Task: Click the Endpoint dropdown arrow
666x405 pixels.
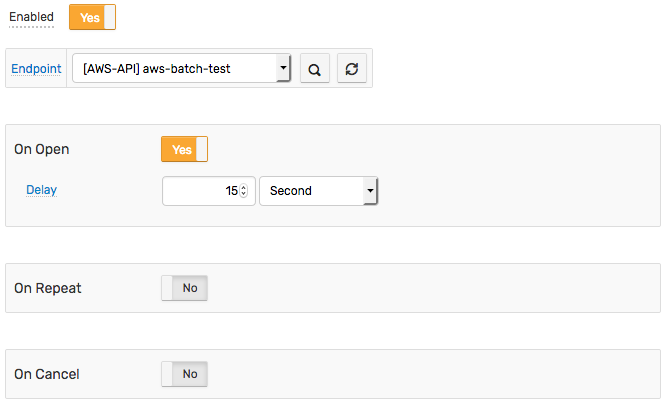Action: click(x=283, y=68)
